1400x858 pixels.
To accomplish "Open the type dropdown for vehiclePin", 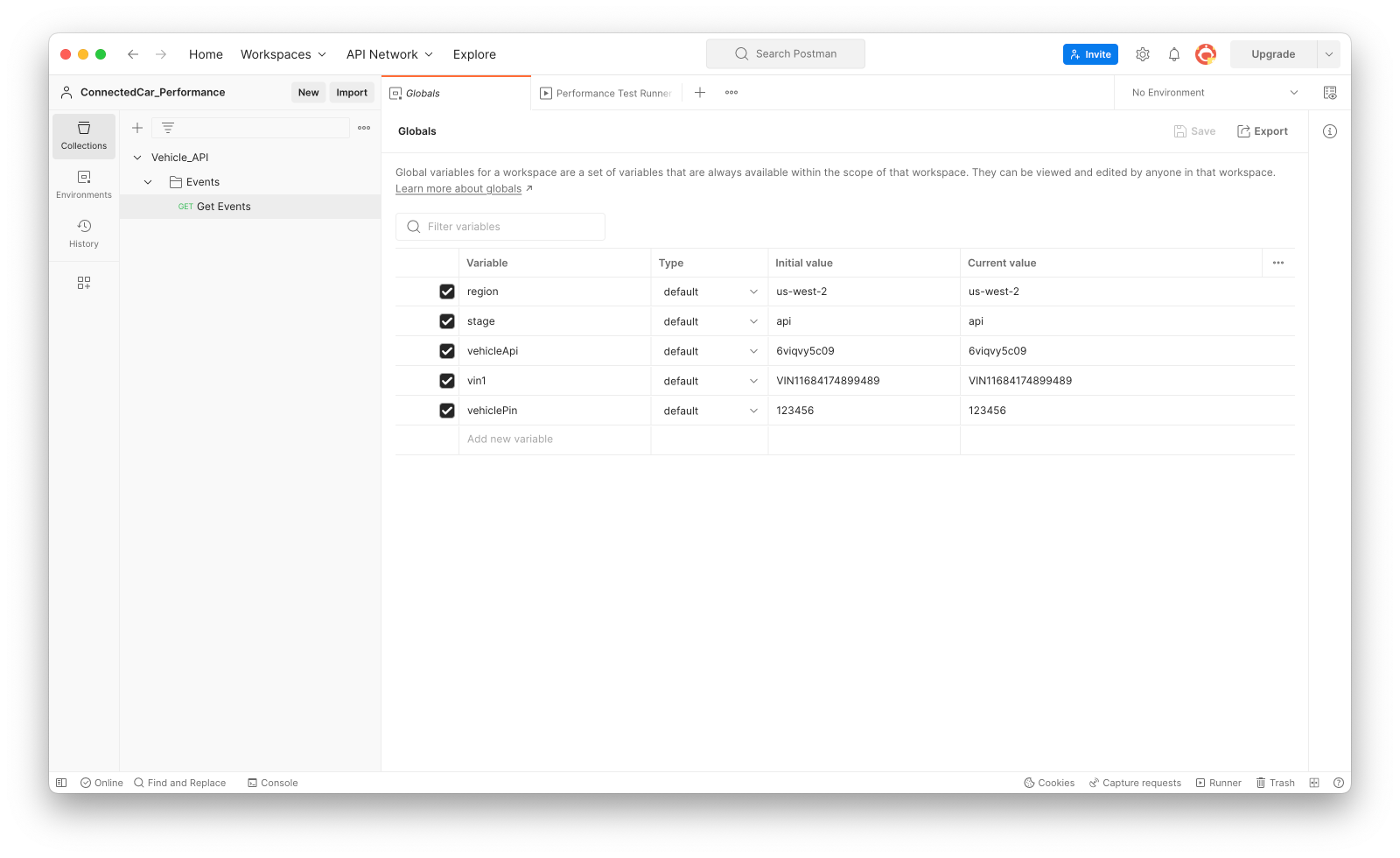I will tap(710, 411).
